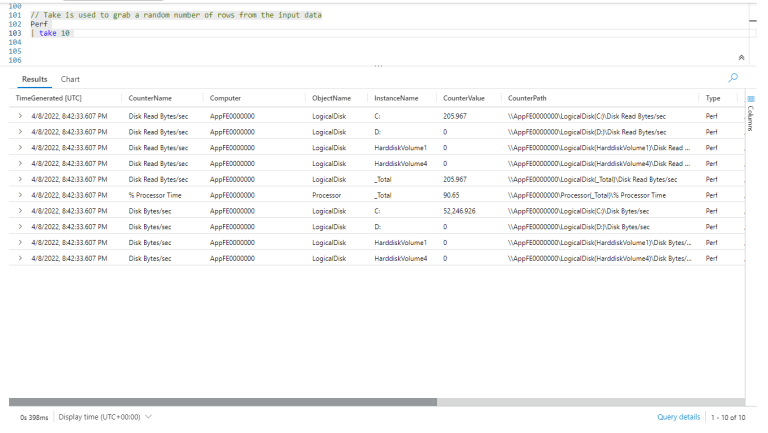Click the CounterValue column header
The height and width of the screenshot is (433, 768).
click(x=464, y=98)
